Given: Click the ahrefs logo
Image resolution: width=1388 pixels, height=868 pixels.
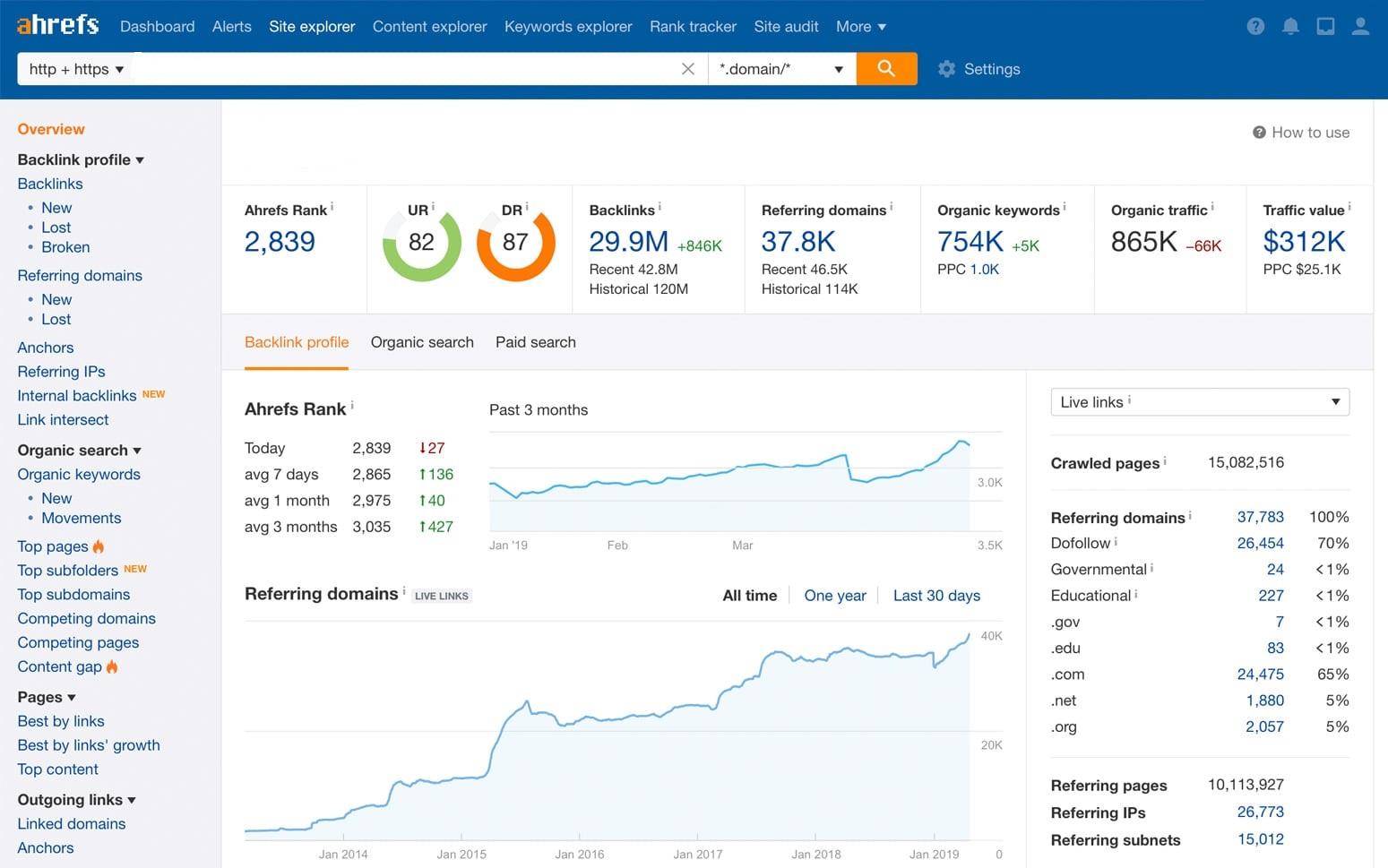Looking at the screenshot, I should coord(58,25).
